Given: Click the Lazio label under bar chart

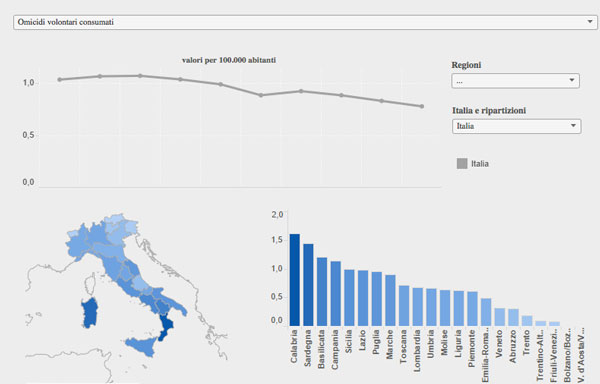Looking at the screenshot, I should (362, 340).
